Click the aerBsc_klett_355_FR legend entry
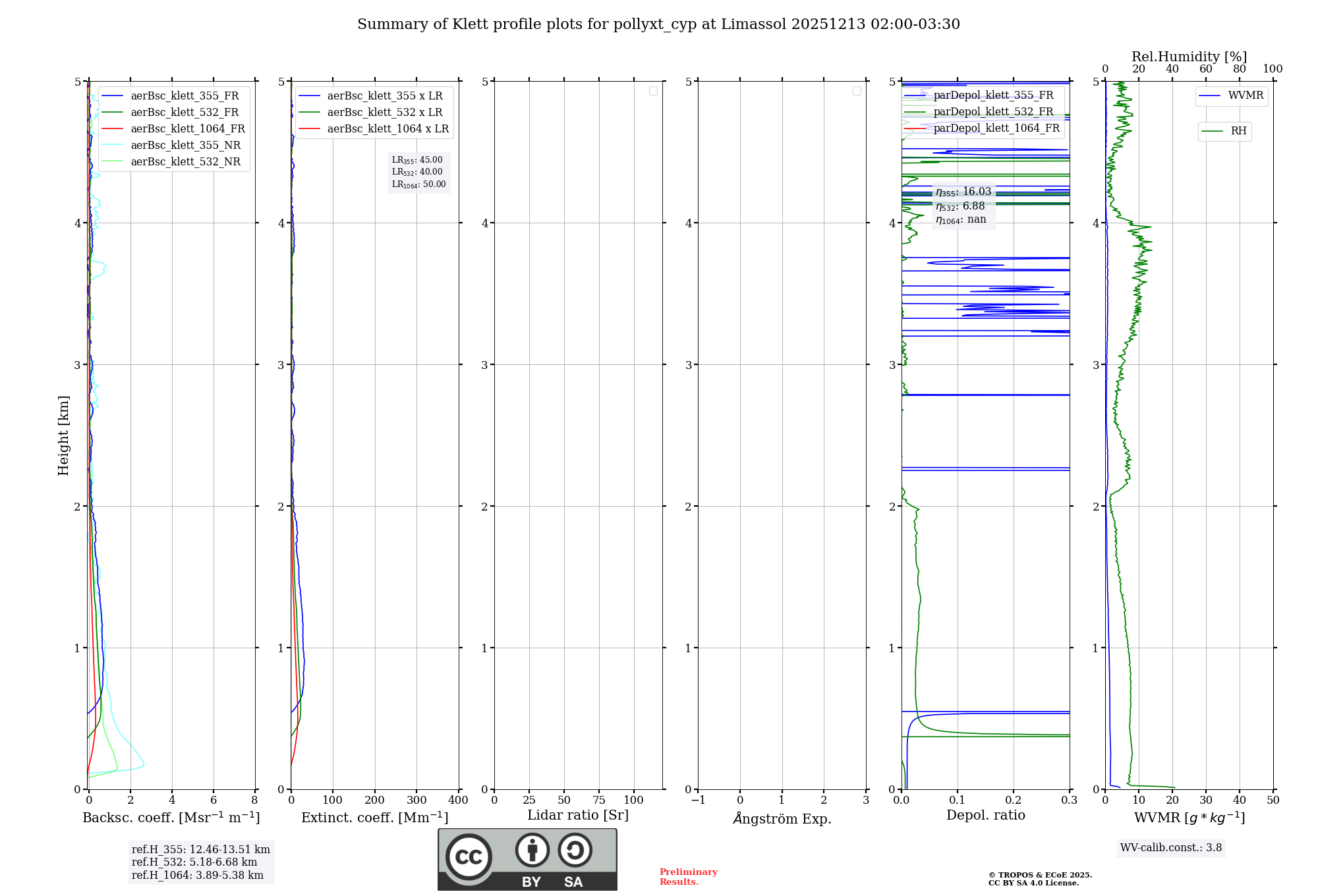 point(185,96)
